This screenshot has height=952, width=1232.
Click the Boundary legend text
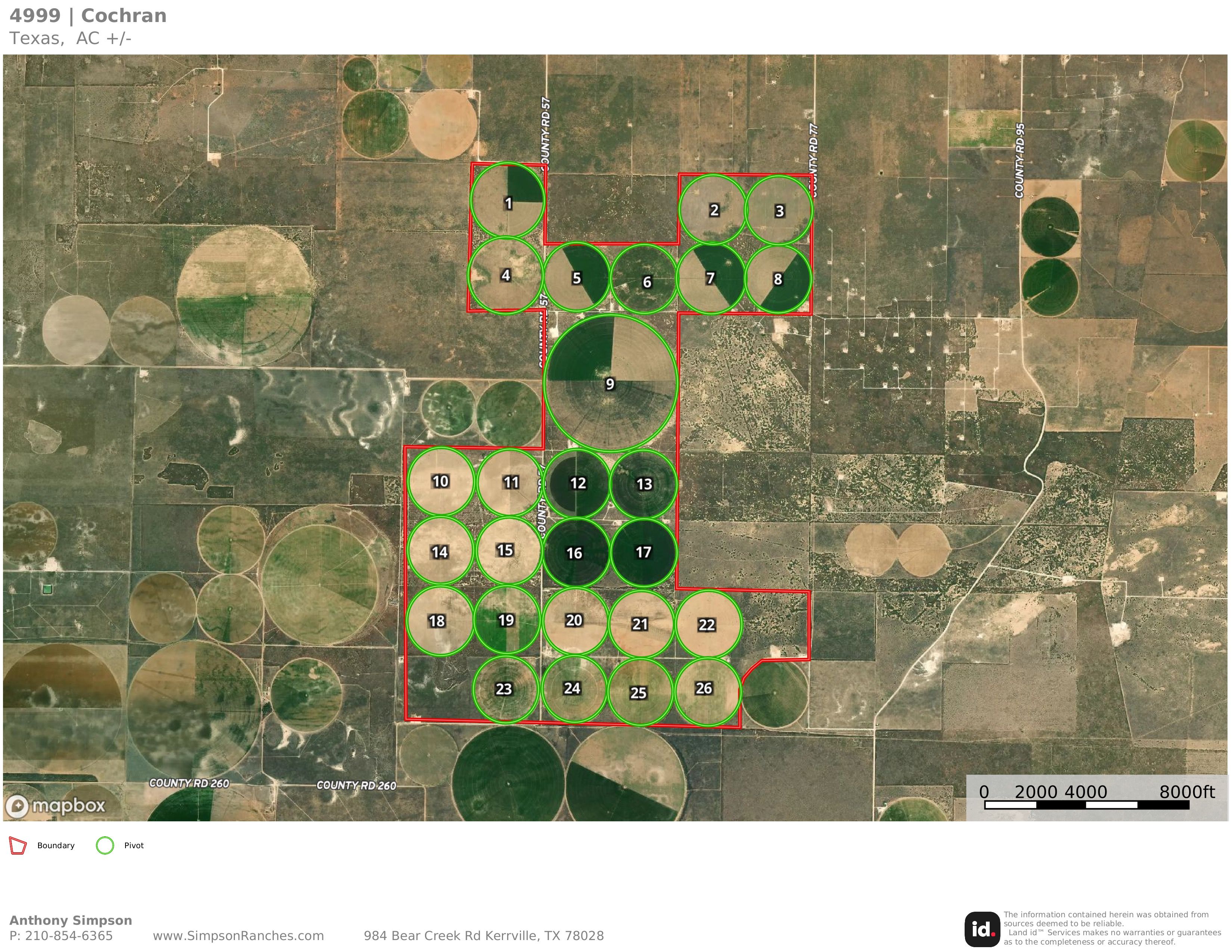tap(56, 845)
